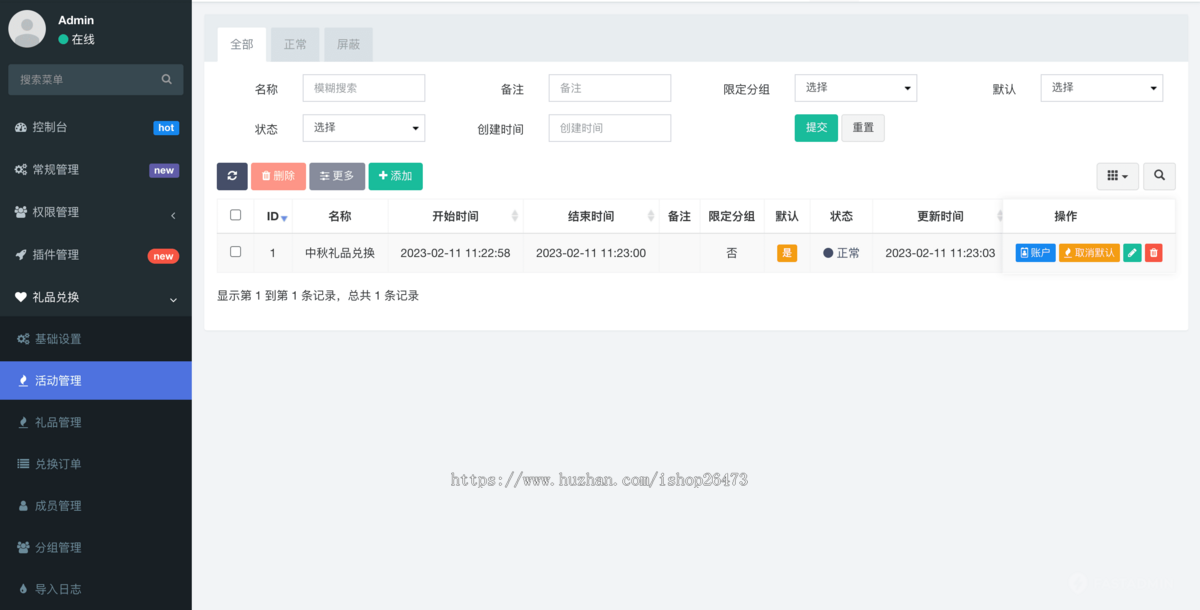
Task: Click the 正常 status in row 1
Action: point(841,253)
